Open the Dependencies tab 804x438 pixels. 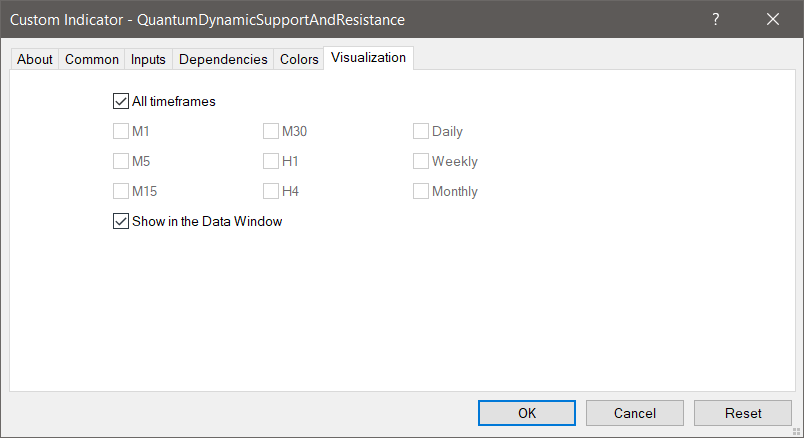click(223, 59)
